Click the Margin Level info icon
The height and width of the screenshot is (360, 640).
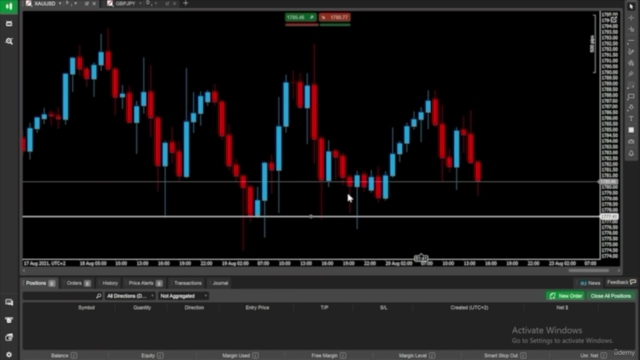click(x=432, y=356)
